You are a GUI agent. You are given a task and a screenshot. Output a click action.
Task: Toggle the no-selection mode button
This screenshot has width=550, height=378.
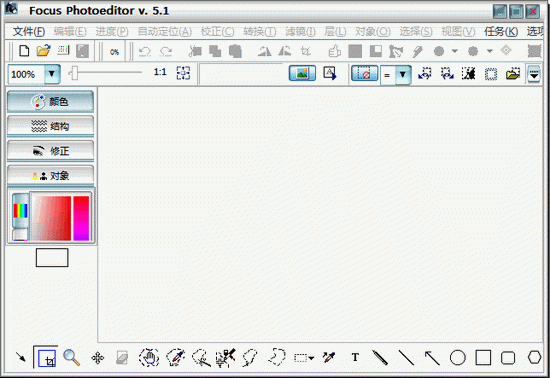364,73
